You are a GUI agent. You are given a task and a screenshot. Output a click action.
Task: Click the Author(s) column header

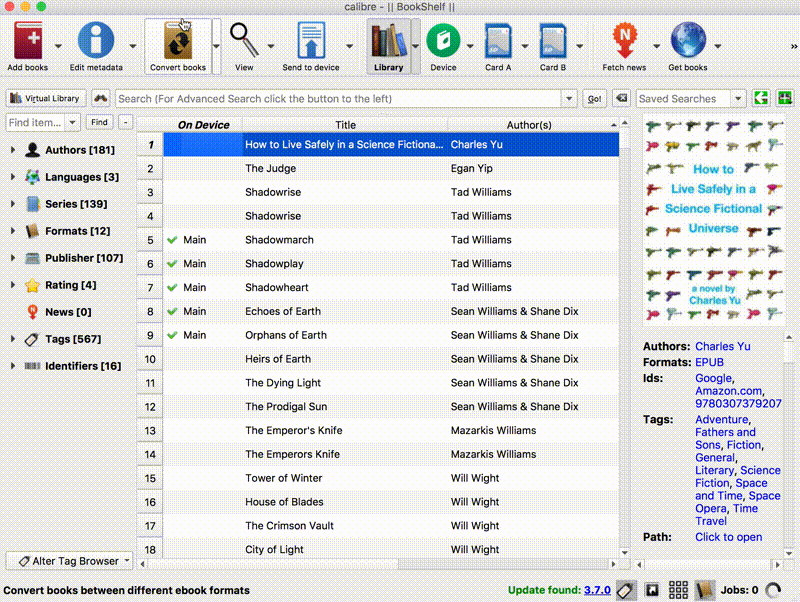pos(529,125)
